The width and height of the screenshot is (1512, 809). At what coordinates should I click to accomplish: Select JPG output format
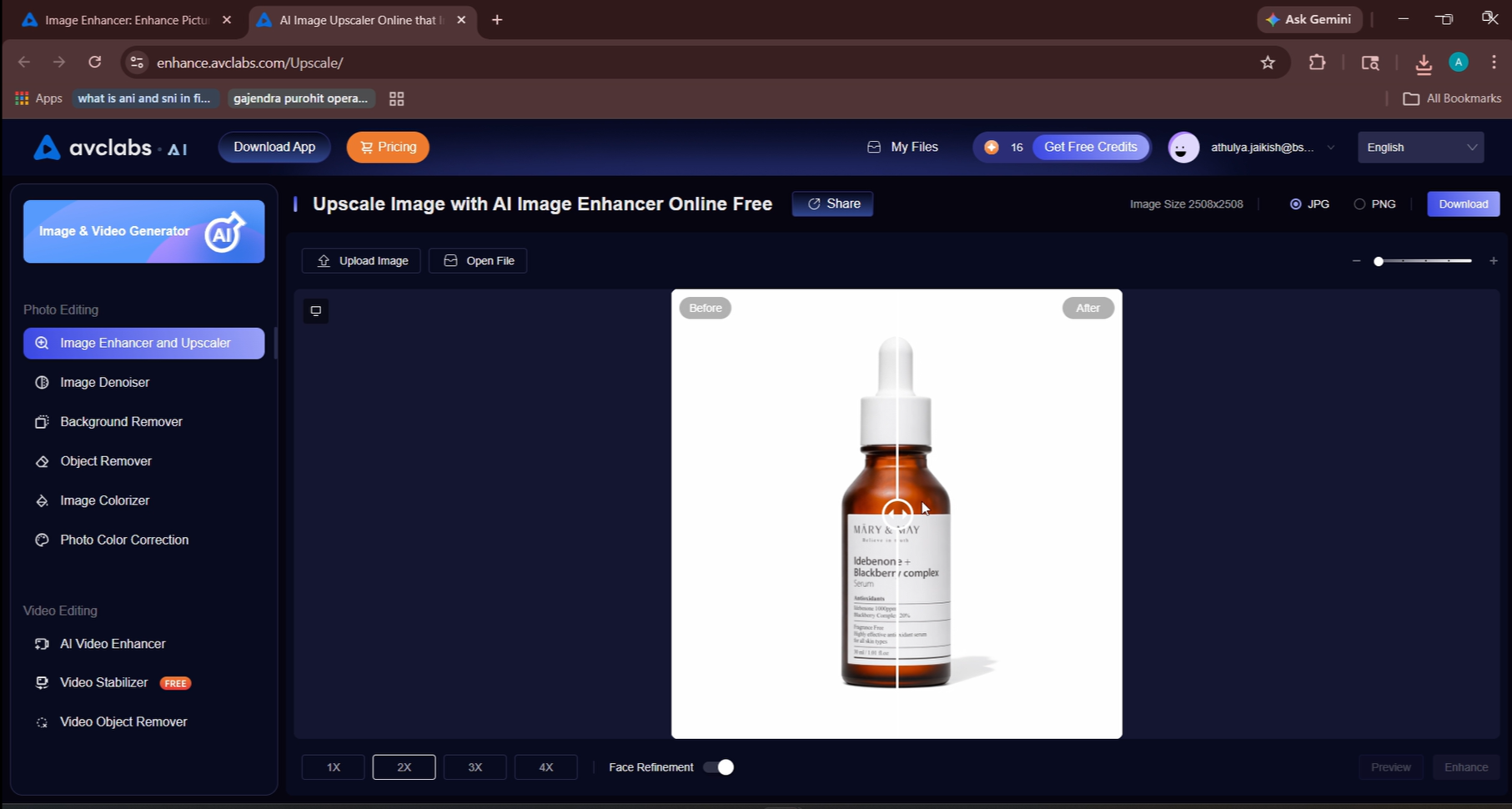1309,204
